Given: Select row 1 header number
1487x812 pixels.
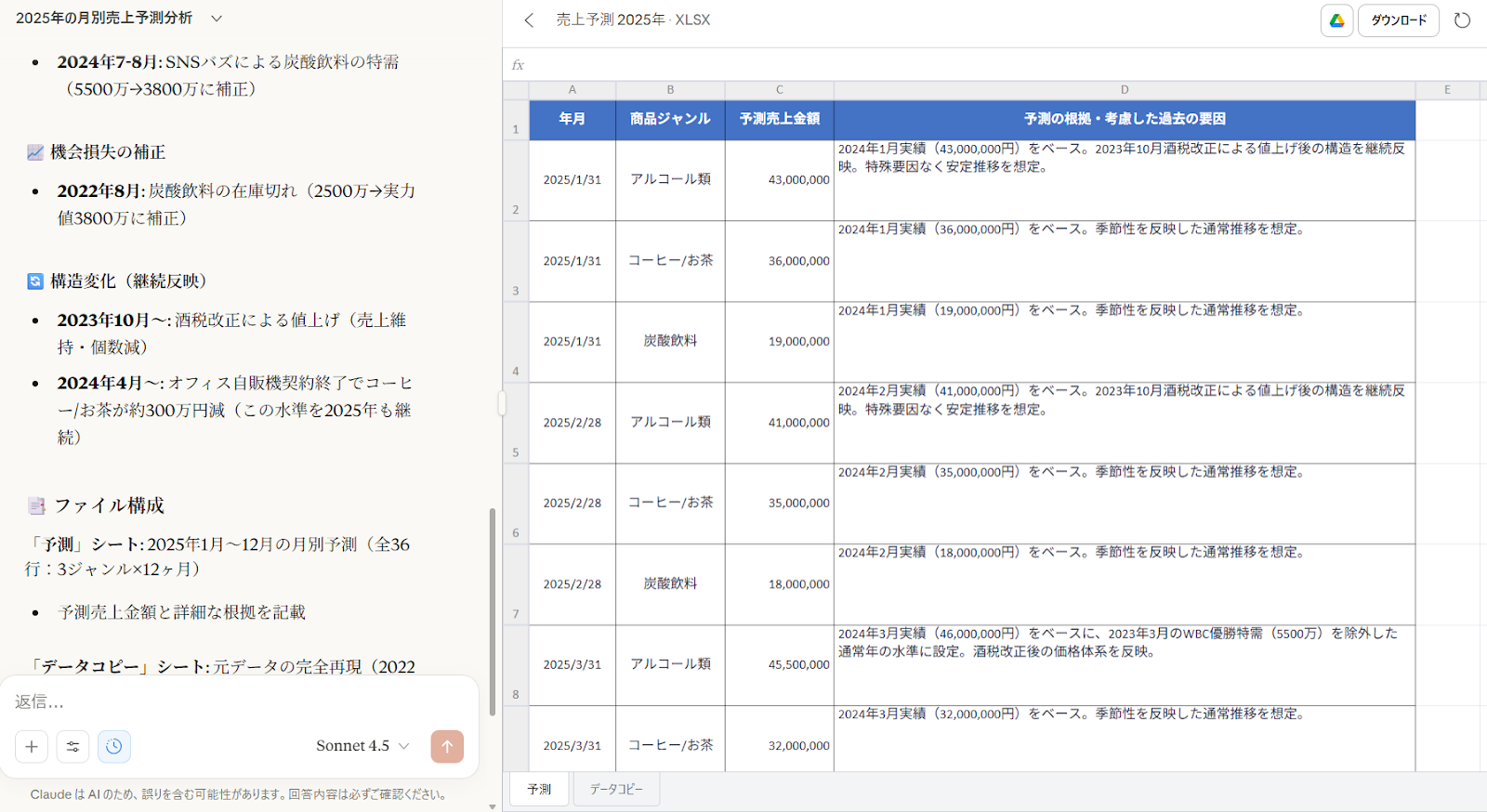Looking at the screenshot, I should click(x=516, y=121).
